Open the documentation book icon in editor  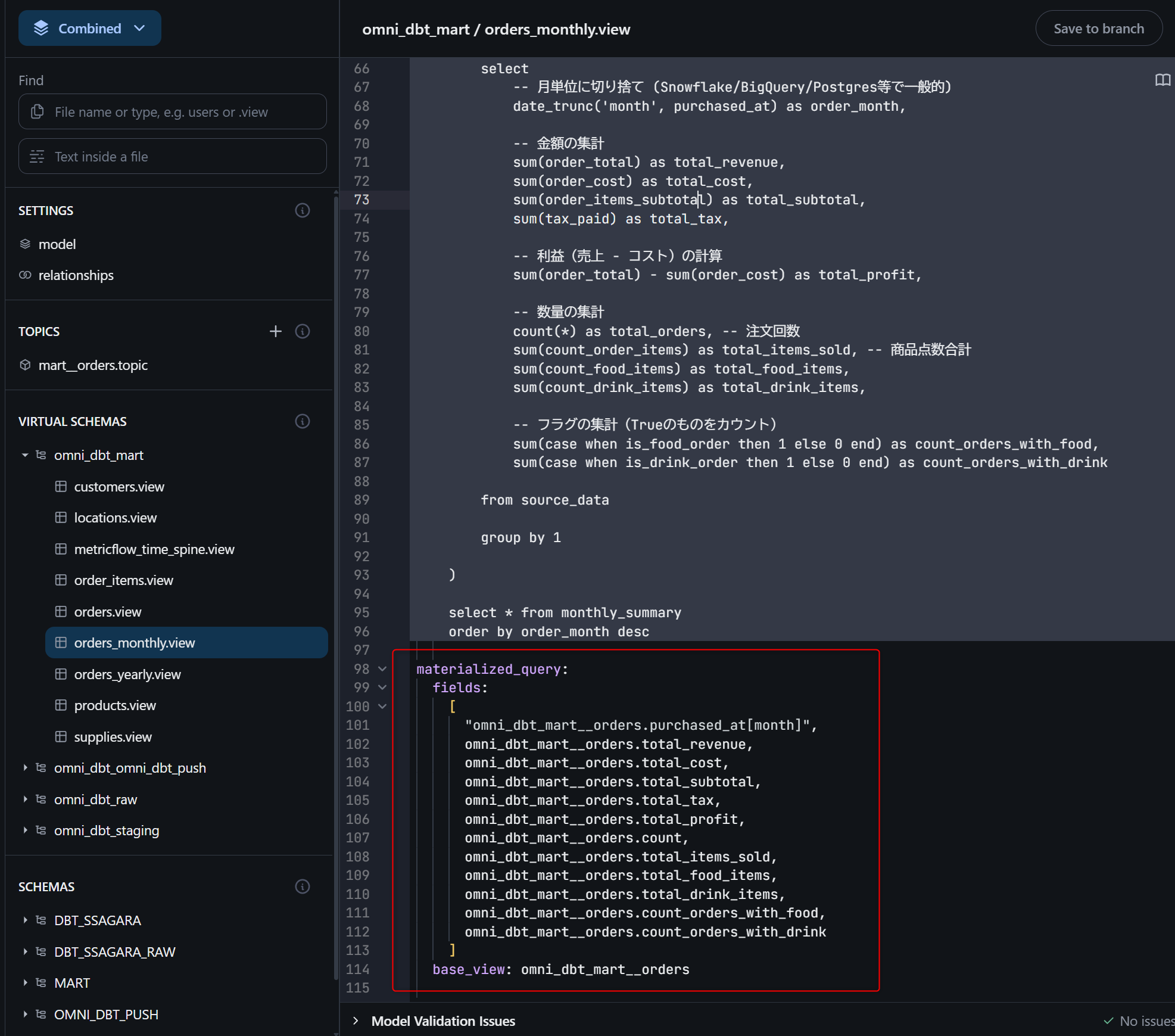(1162, 80)
